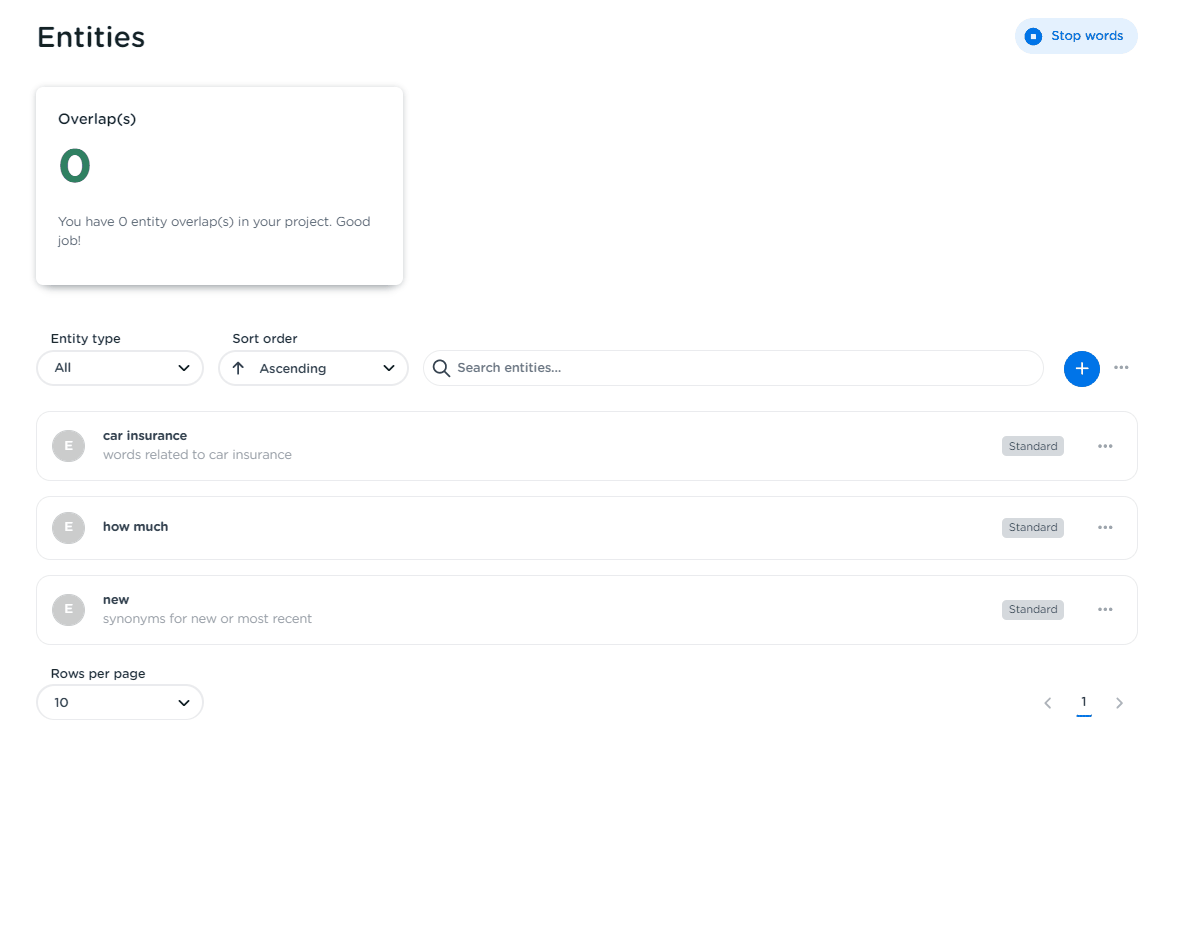
Task: Click the E avatar of new entity
Action: 68,609
